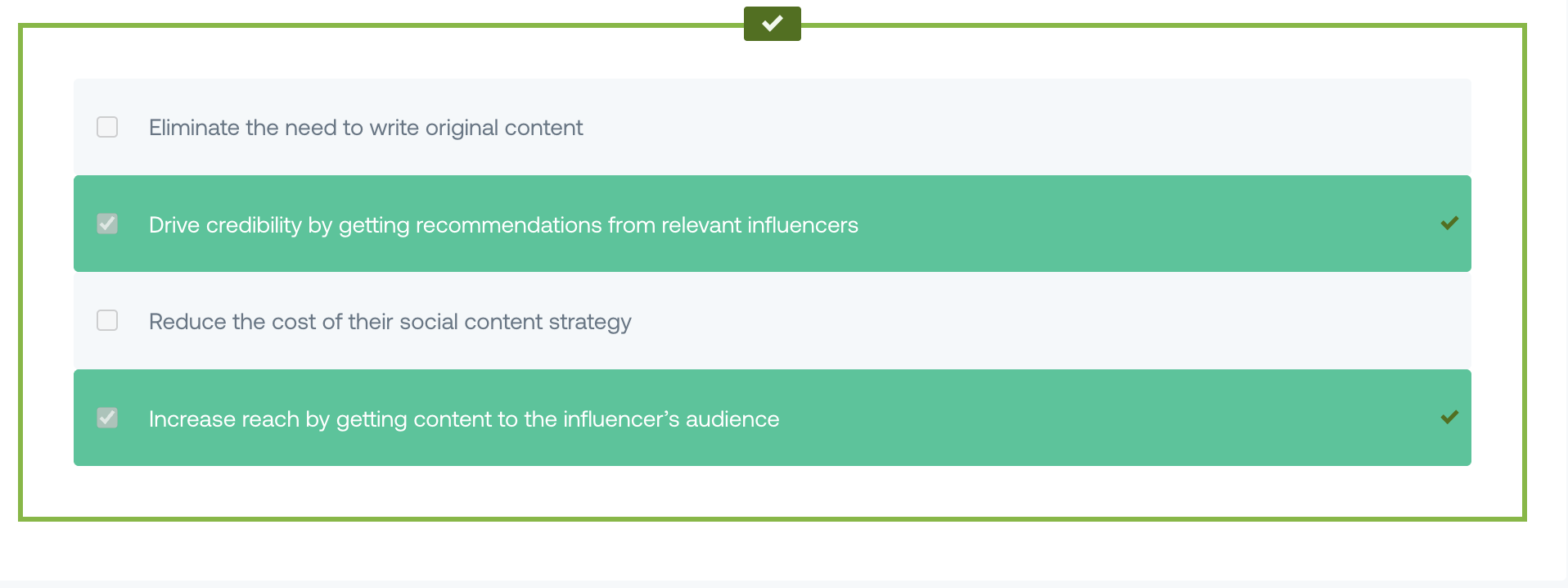Click the words 'relevant influencers' in the second answer

(x=759, y=225)
